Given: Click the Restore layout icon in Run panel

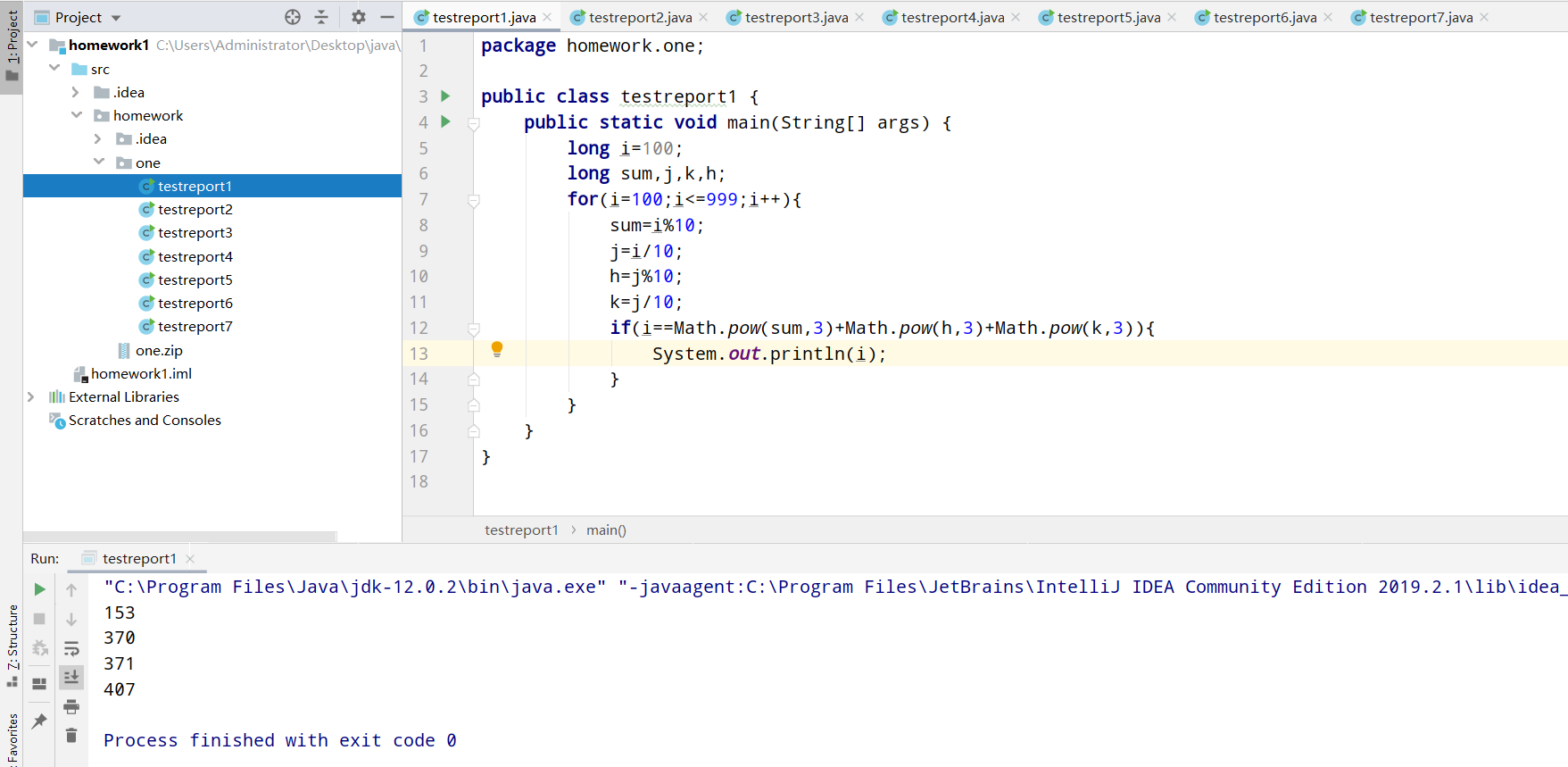Looking at the screenshot, I should pyautogui.click(x=39, y=684).
